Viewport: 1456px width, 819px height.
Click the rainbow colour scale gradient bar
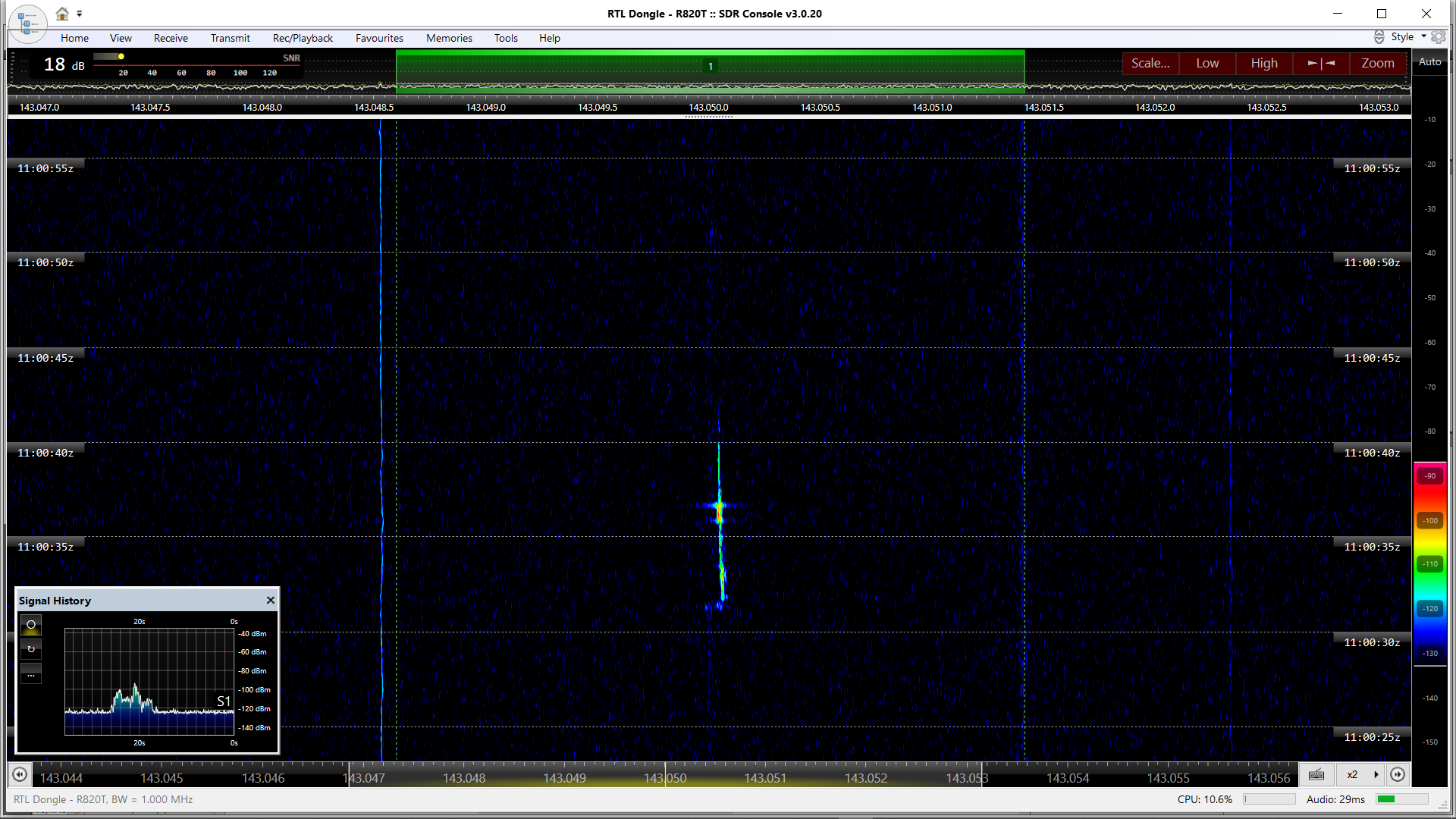click(x=1429, y=563)
